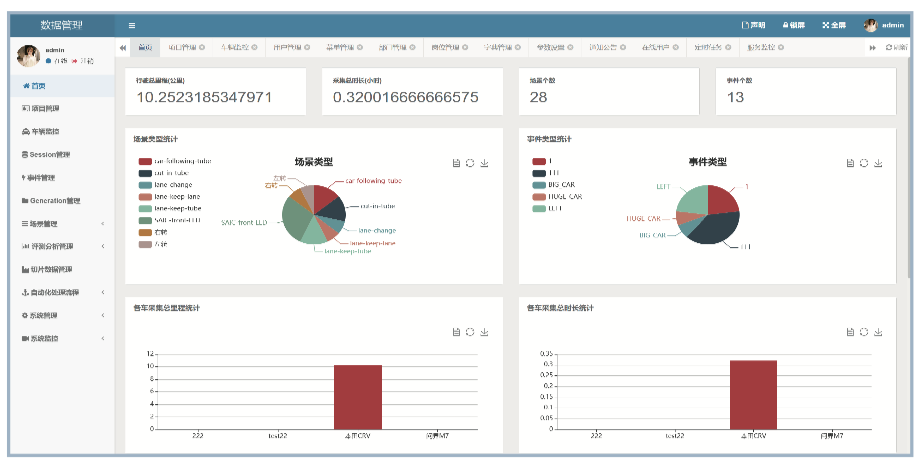The image size is (922, 468).
Task: Expand the 场景管理 sidebar submenu
Action: 62,223
